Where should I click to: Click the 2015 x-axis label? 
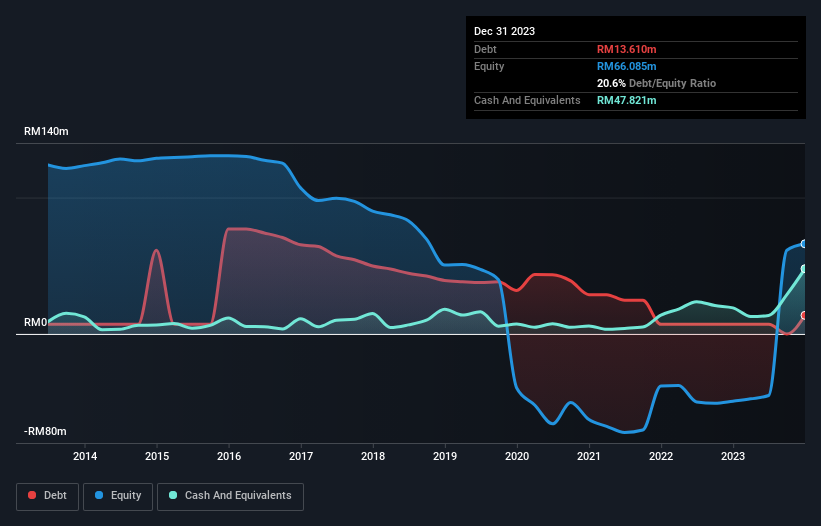(x=157, y=456)
